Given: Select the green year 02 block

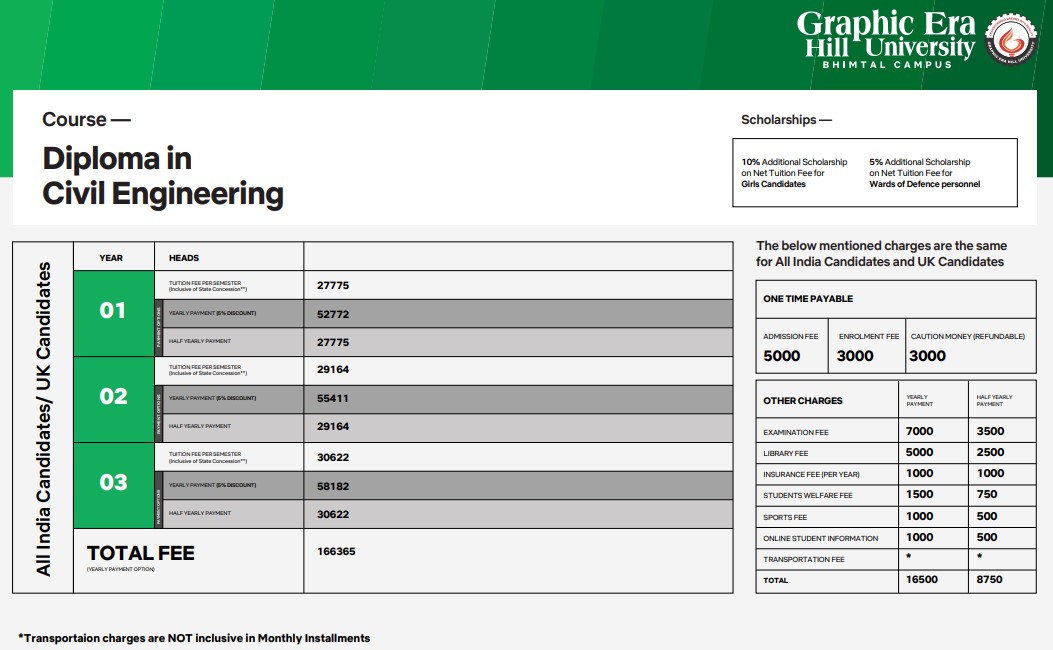Looking at the screenshot, I should pyautogui.click(x=113, y=399).
